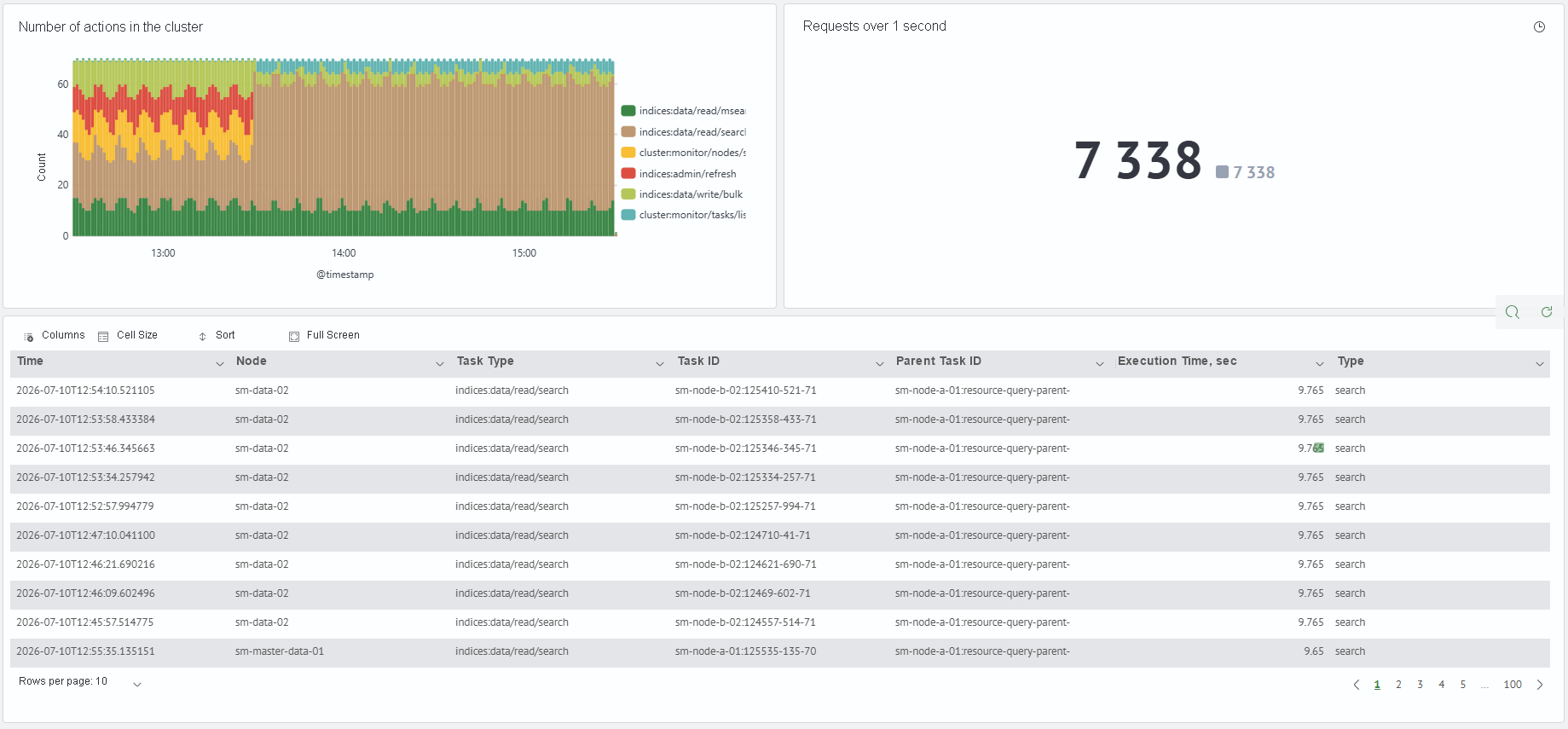Click the execution time value 9.65
The height and width of the screenshot is (729, 1568).
(1314, 651)
